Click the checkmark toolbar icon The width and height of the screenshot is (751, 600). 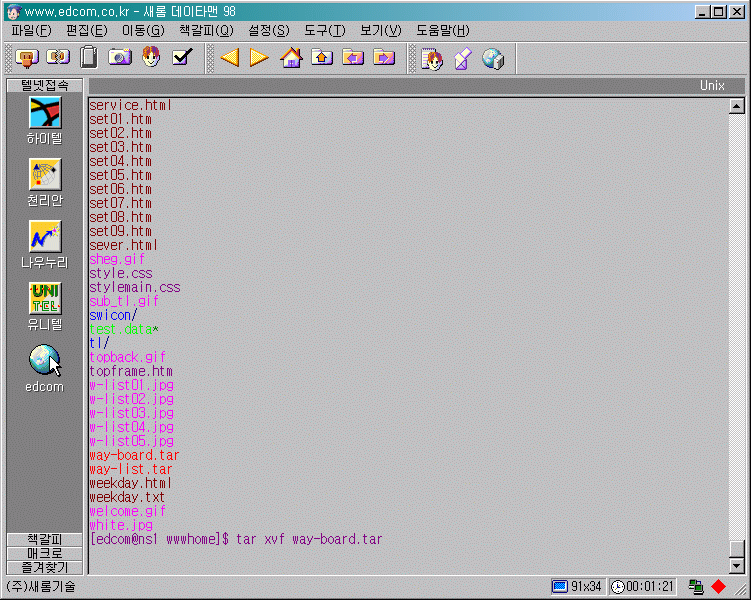pyautogui.click(x=182, y=57)
